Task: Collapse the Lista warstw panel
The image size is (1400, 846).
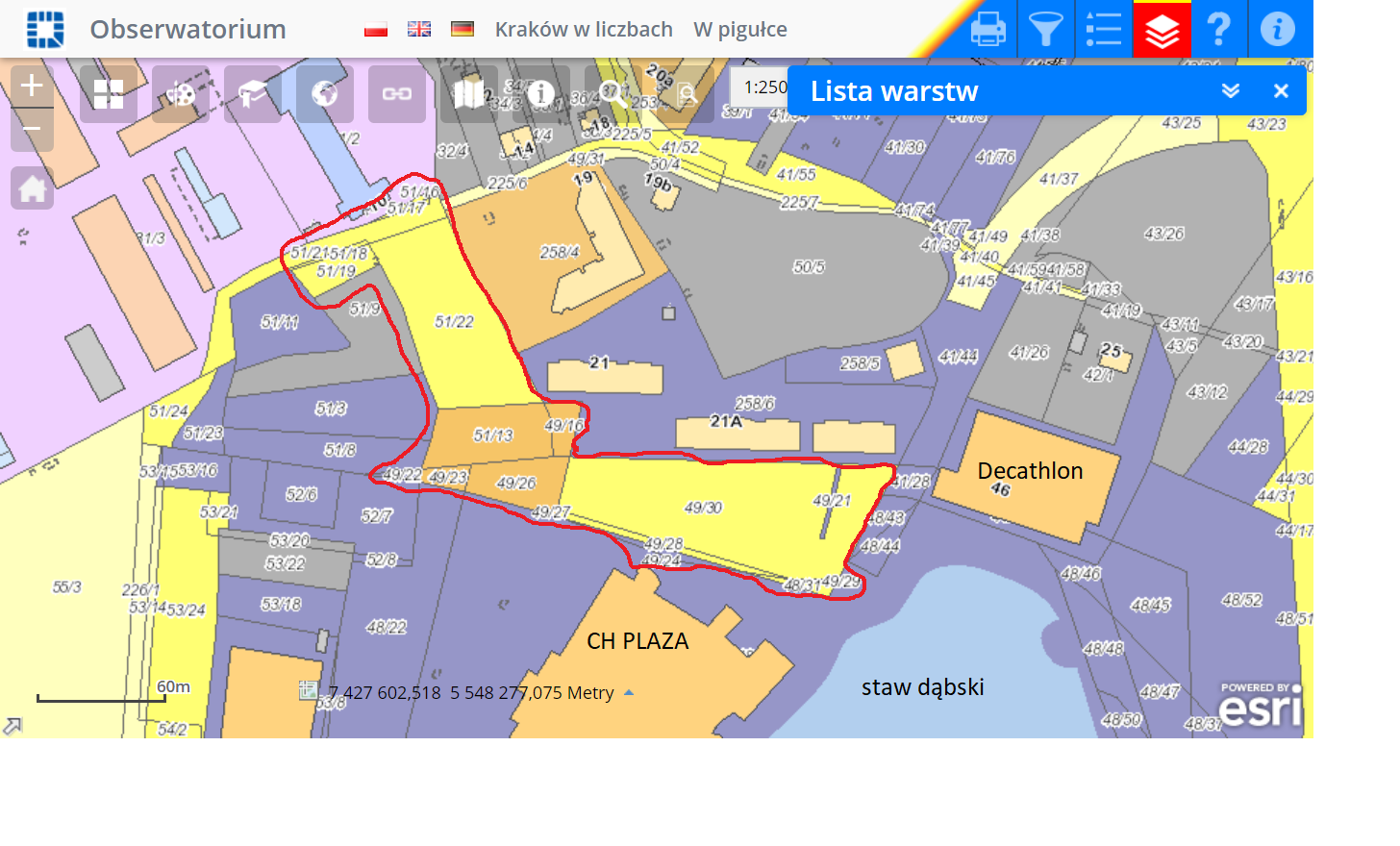Action: pyautogui.click(x=1230, y=90)
